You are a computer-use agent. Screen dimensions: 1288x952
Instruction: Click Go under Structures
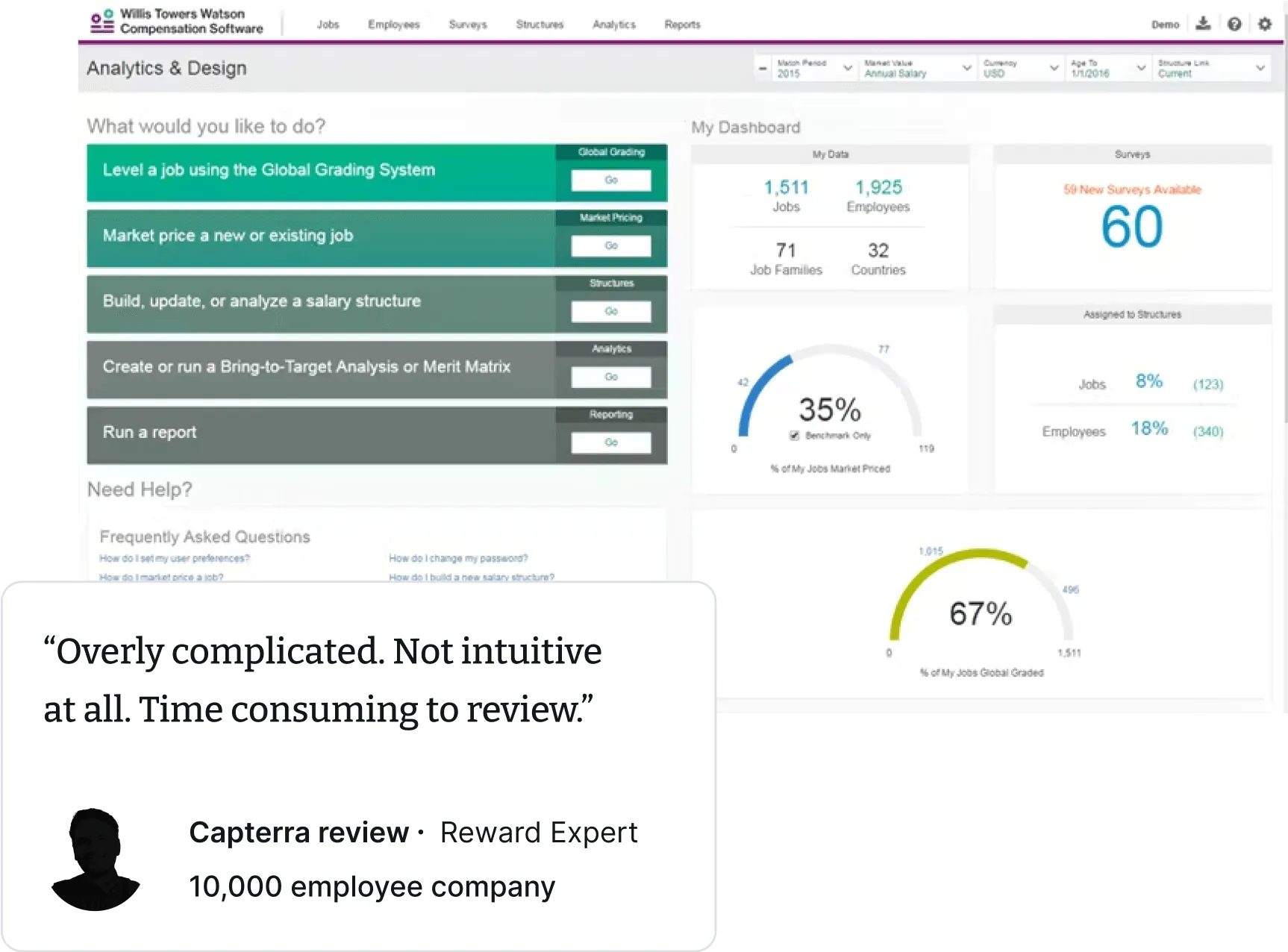click(x=611, y=312)
